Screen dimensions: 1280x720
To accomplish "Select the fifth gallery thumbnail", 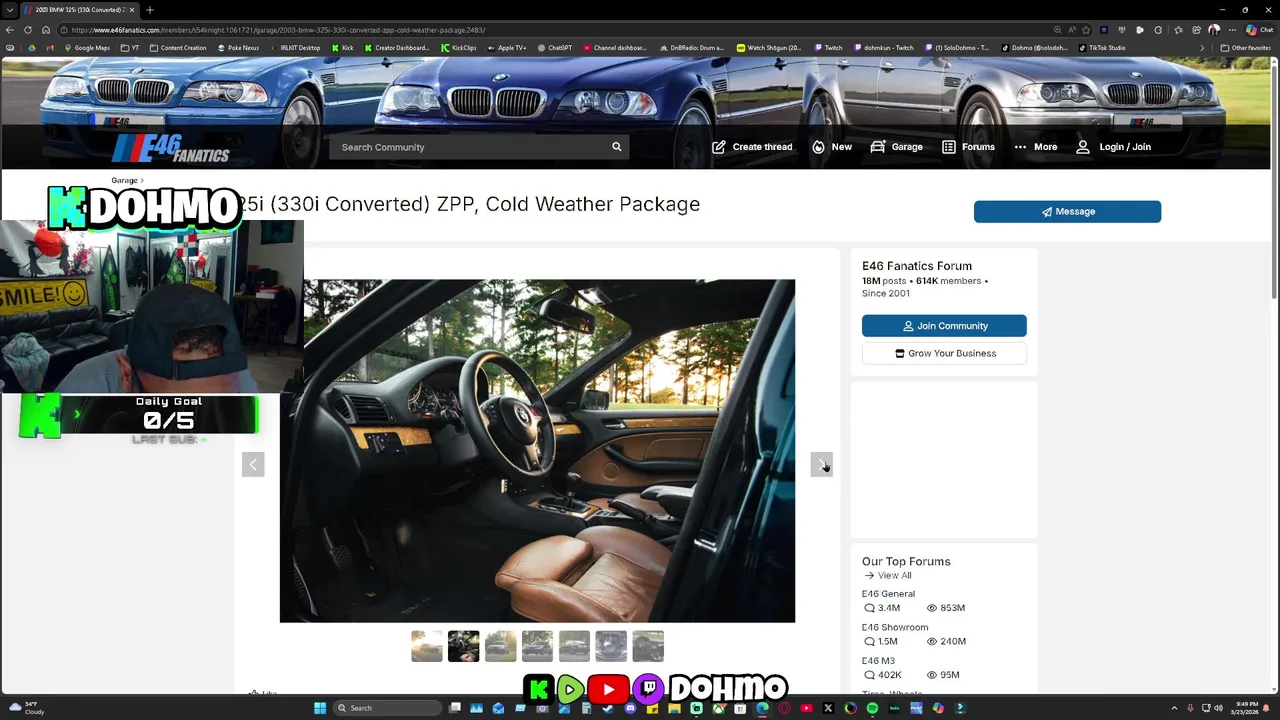I will [x=574, y=646].
